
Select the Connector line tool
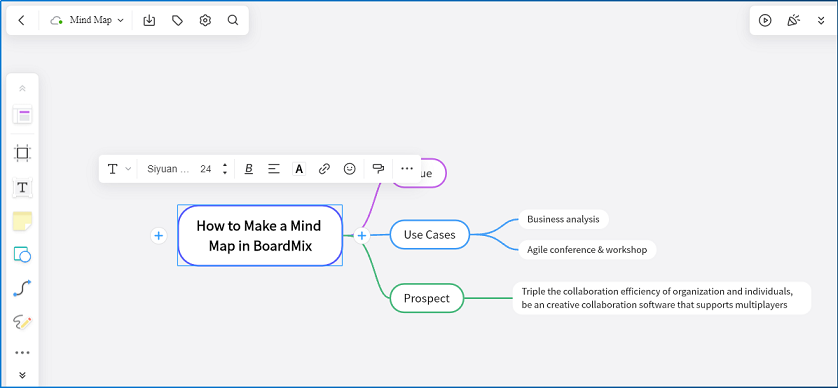click(x=22, y=289)
